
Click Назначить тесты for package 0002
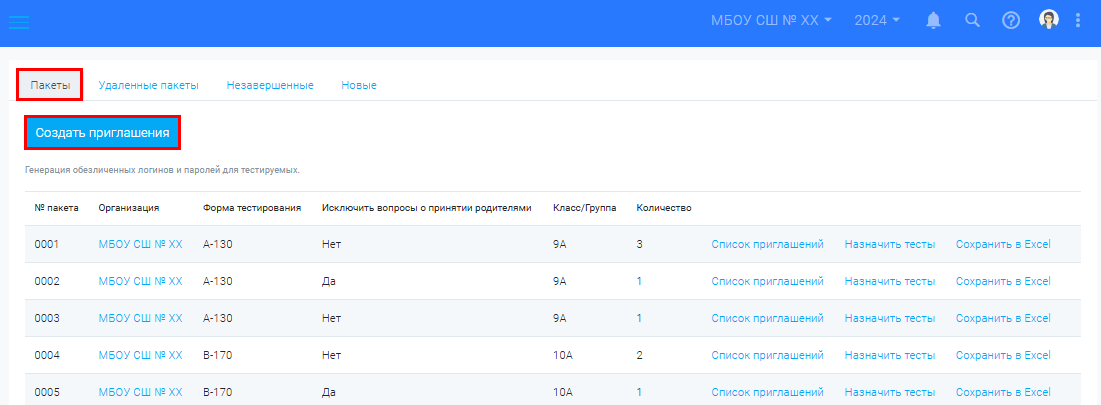click(890, 281)
